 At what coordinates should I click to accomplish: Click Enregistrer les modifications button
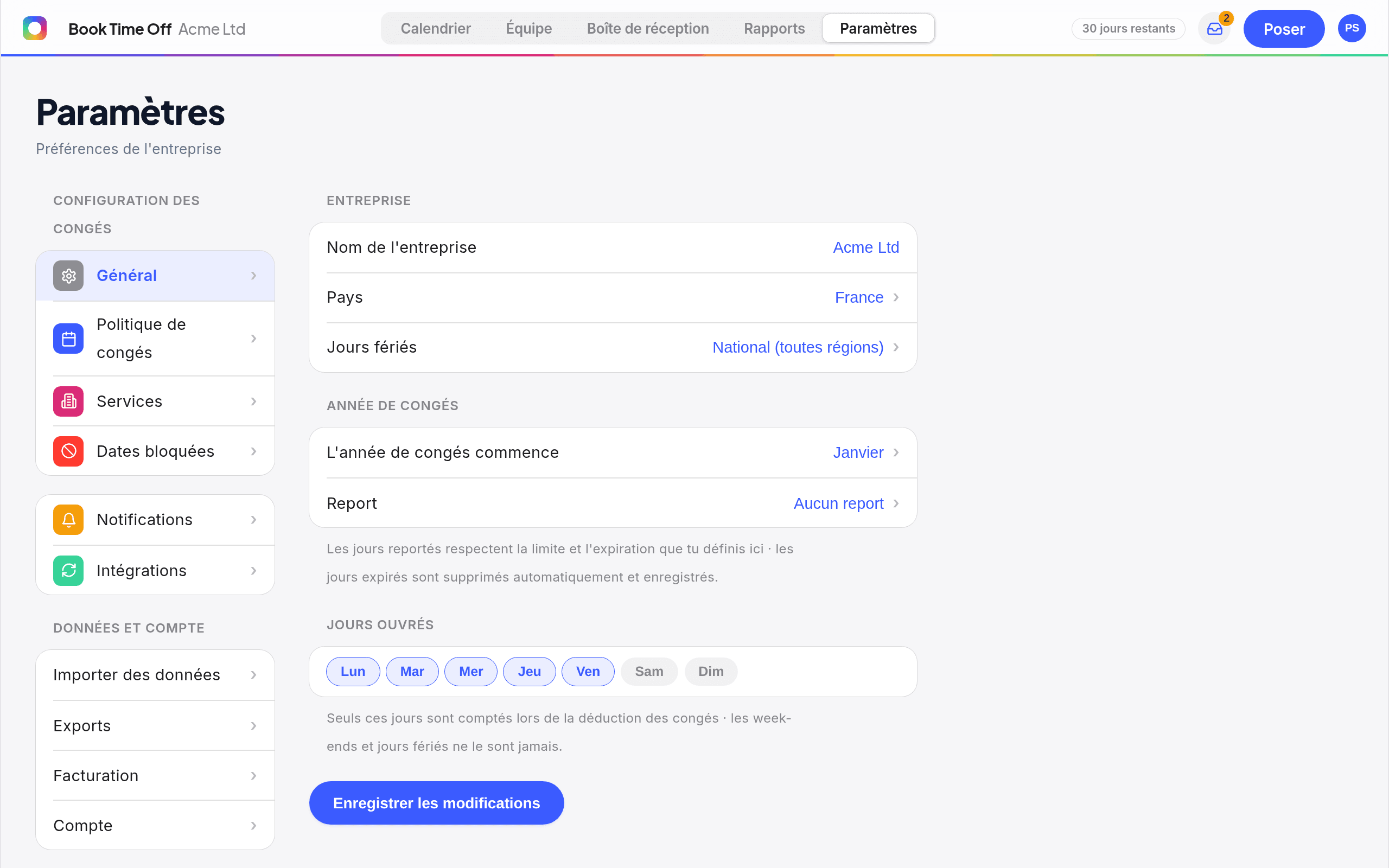436,803
